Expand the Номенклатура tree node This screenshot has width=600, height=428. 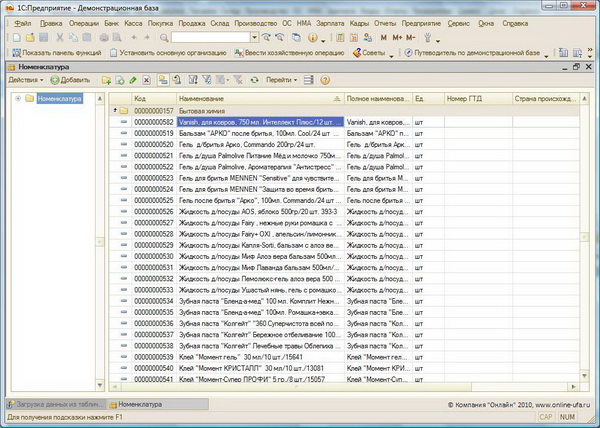point(18,99)
